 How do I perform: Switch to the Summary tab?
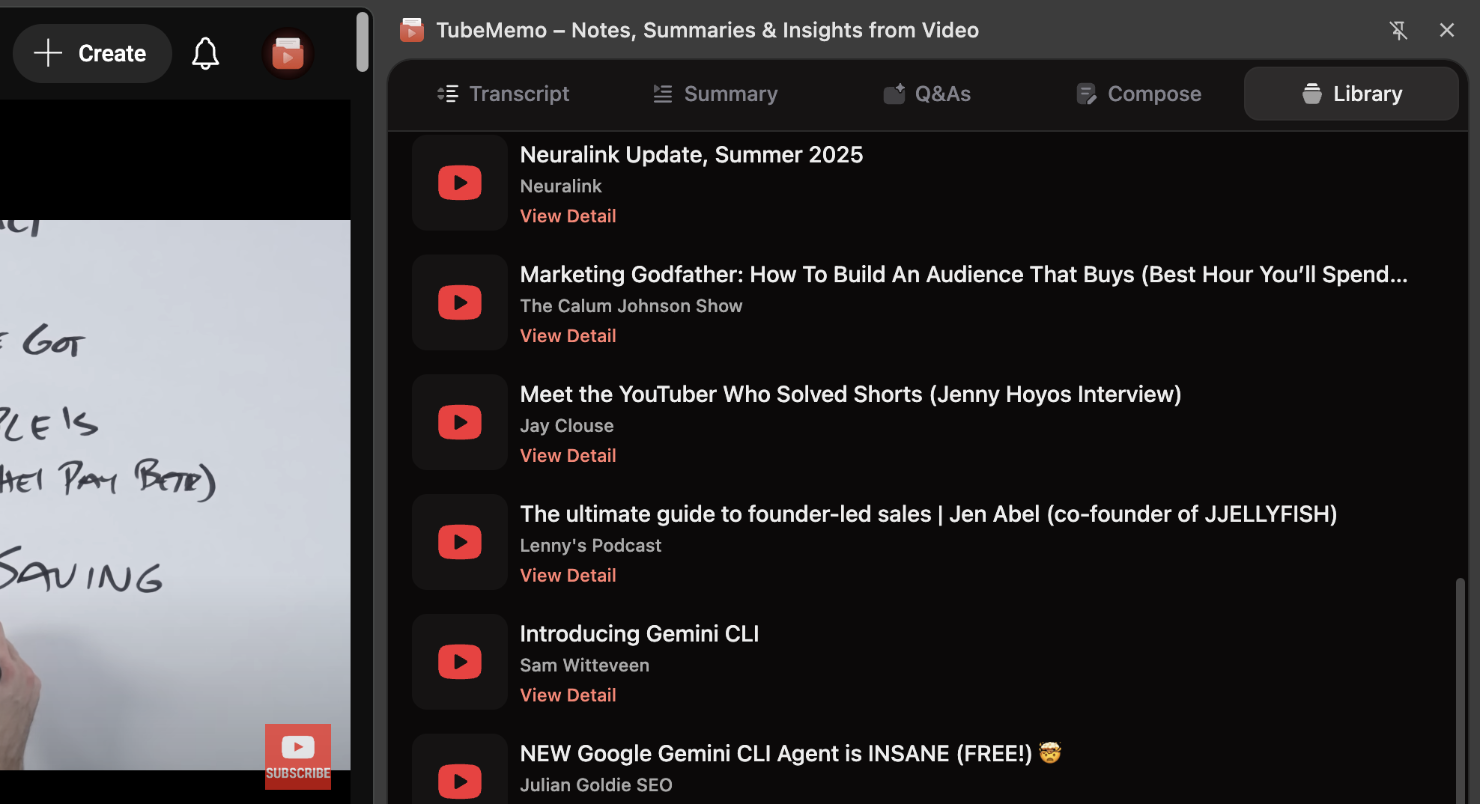[715, 94]
